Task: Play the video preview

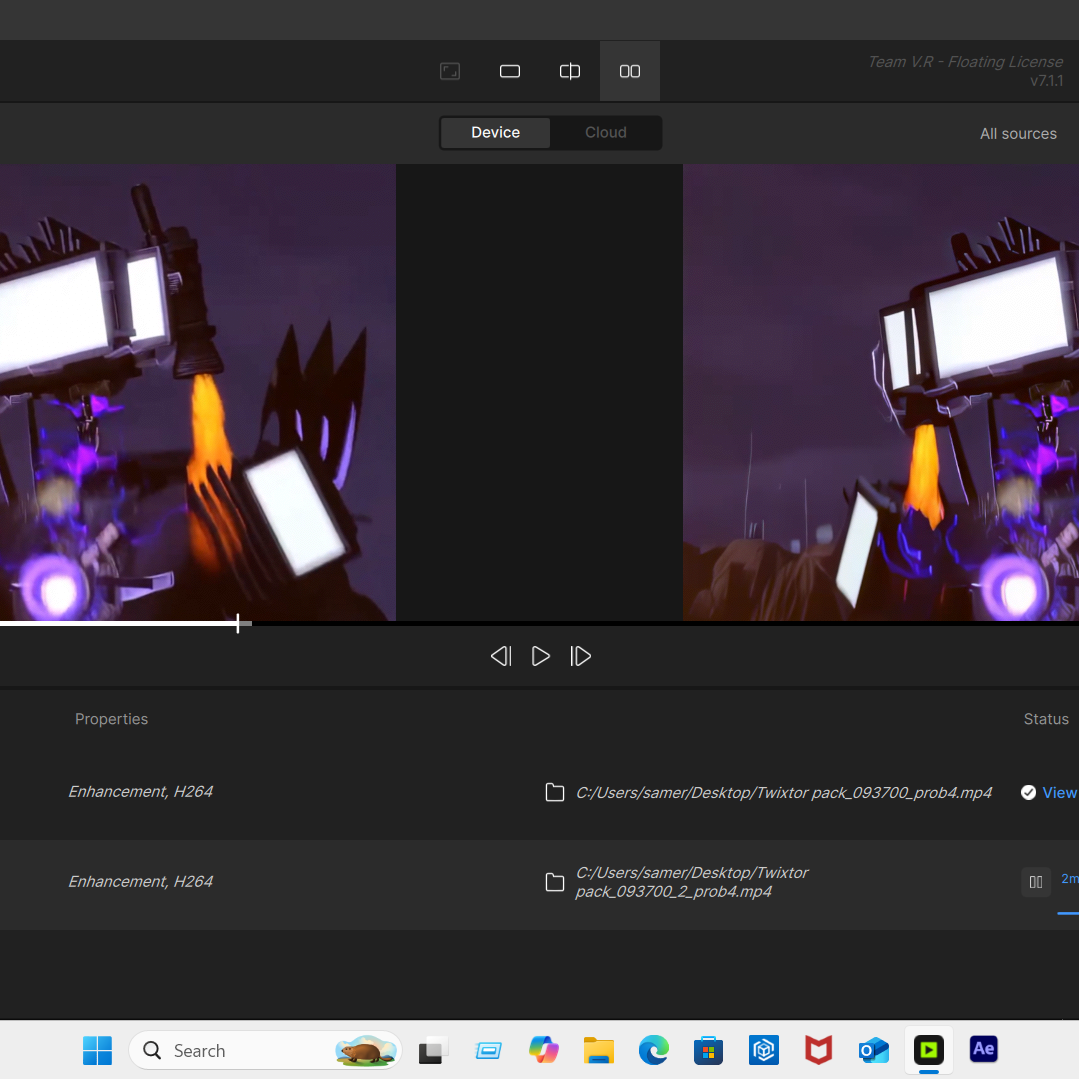Action: tap(541, 656)
